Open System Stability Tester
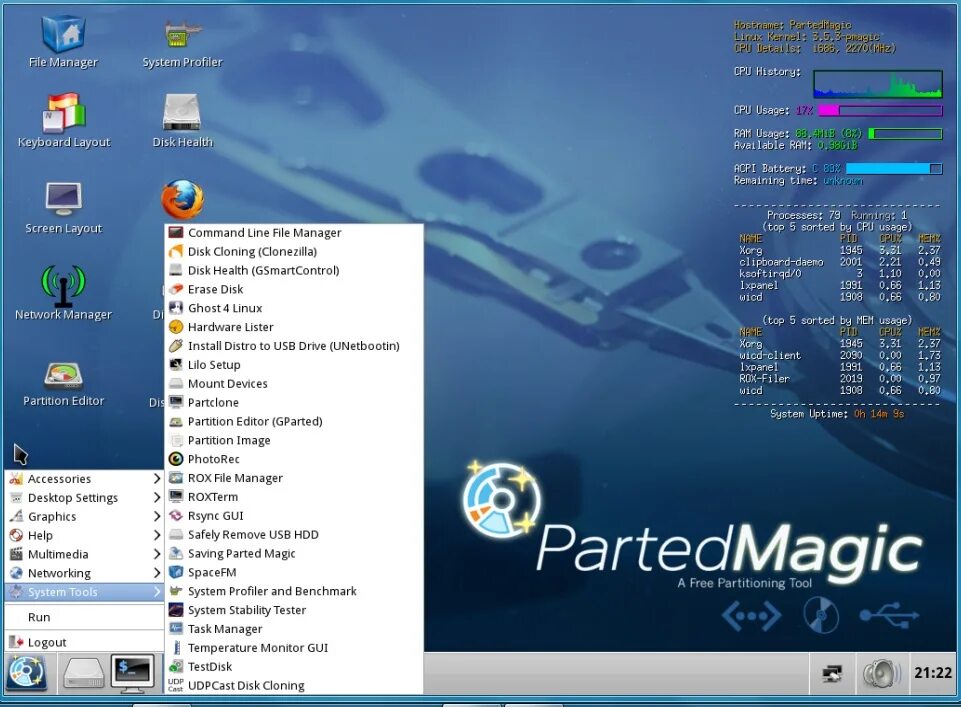 coord(294,610)
